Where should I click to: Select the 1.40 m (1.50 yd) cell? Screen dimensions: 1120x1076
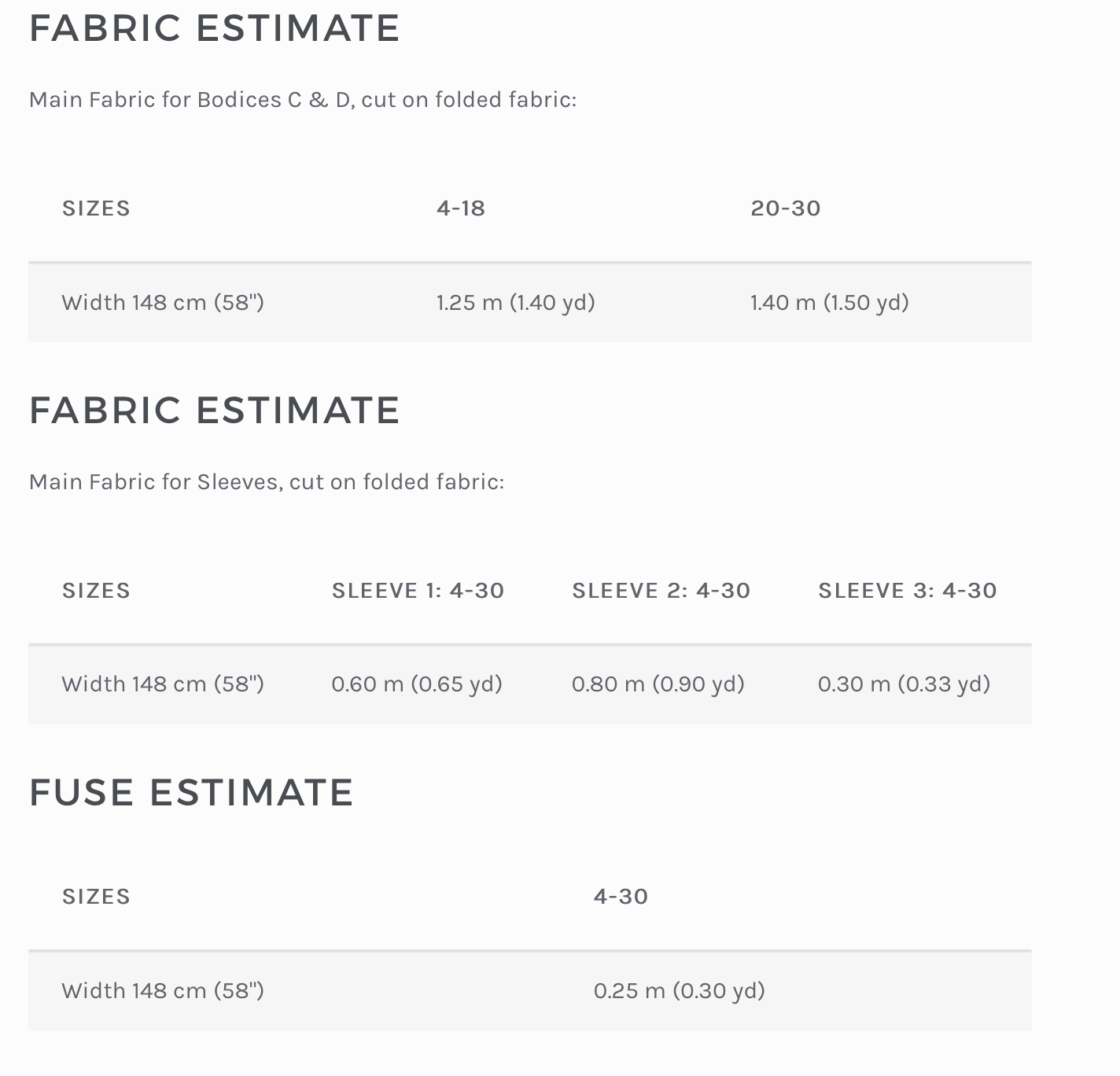830,303
